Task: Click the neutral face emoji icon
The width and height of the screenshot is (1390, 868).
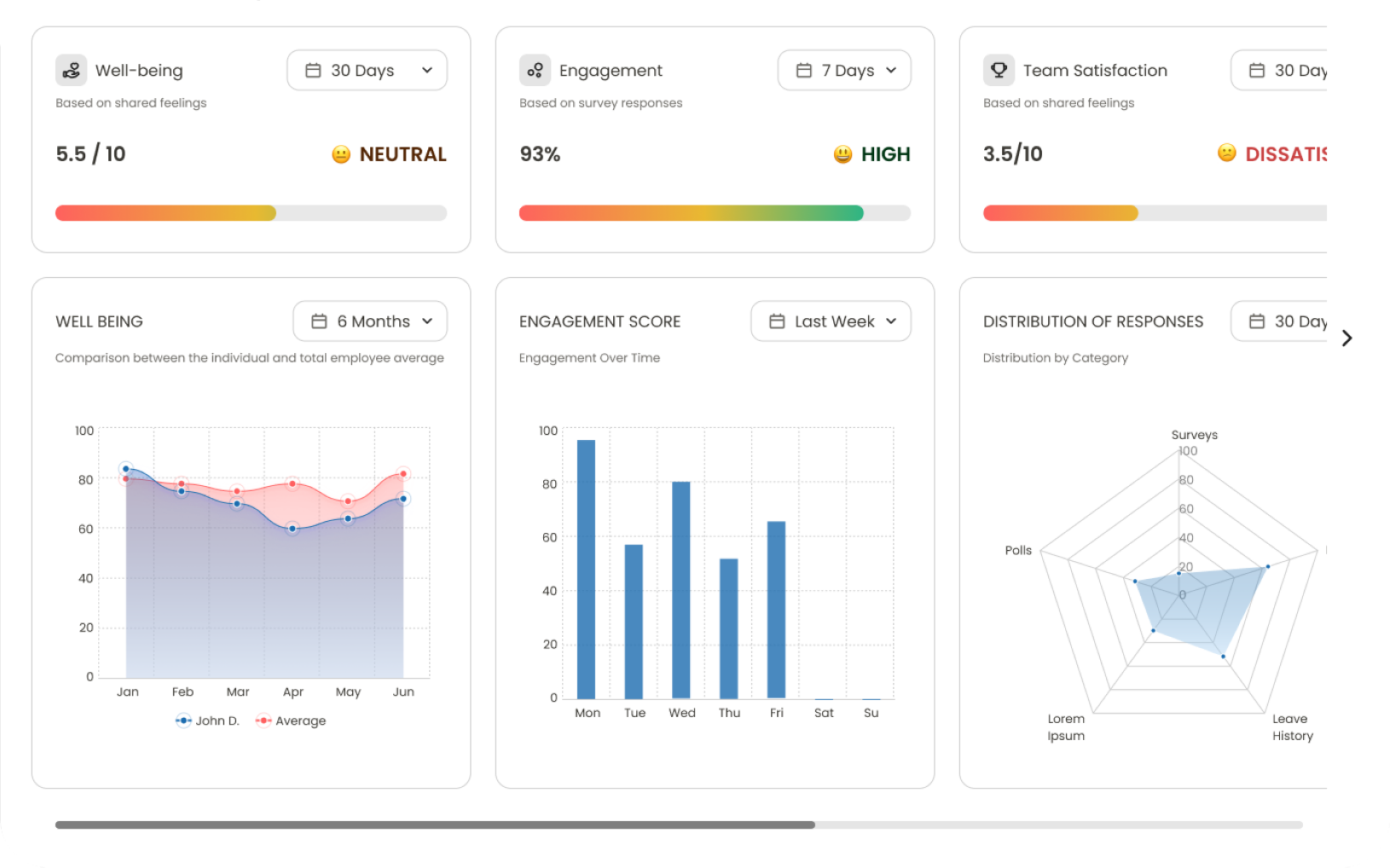Action: coord(341,154)
